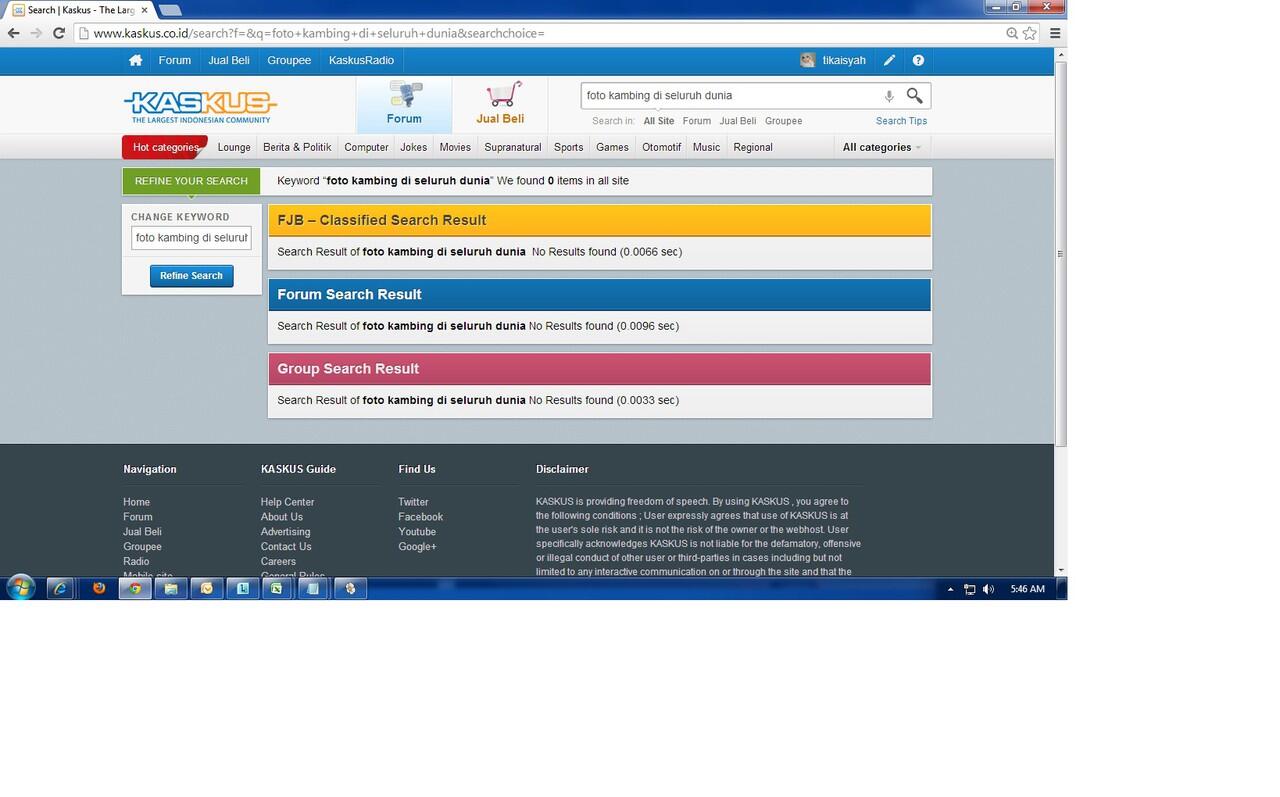Click the browser forward arrow
The width and height of the screenshot is (1280, 797).
(x=36, y=33)
